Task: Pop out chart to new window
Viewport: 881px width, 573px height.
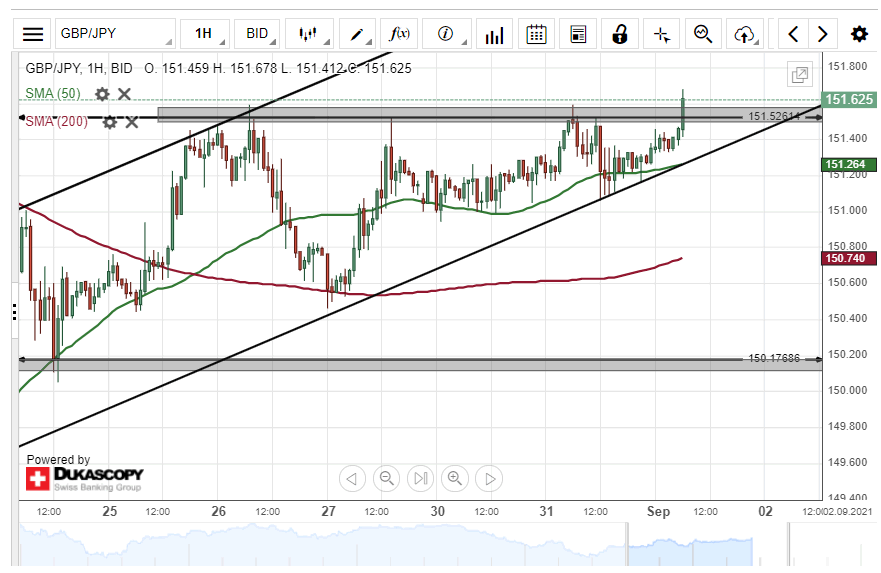Action: click(800, 75)
